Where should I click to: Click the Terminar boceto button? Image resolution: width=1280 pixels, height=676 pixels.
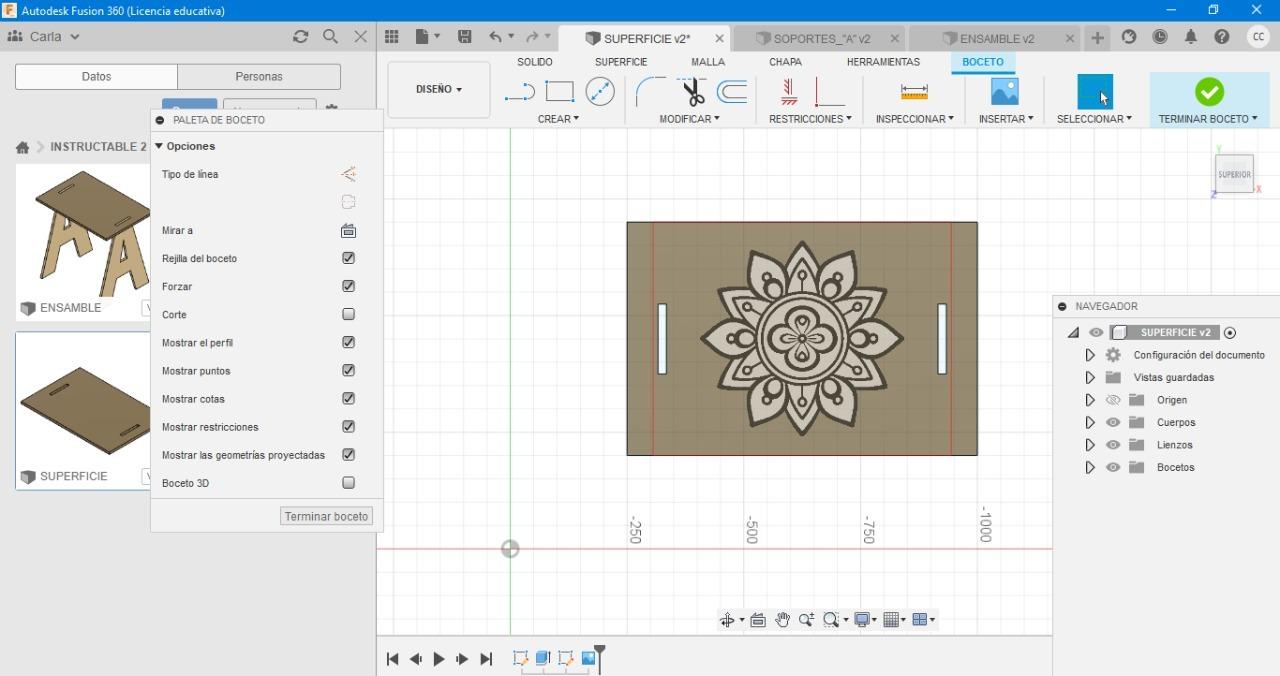pyautogui.click(x=326, y=516)
